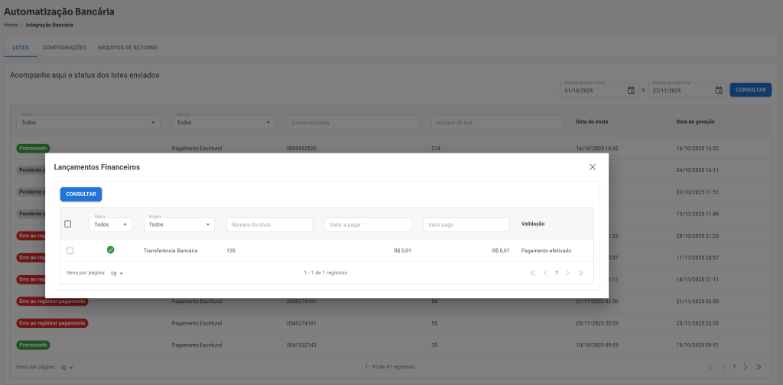The height and width of the screenshot is (385, 783).
Task: Close the Lançamentos Financeiros dialog
Action: pyautogui.click(x=592, y=167)
